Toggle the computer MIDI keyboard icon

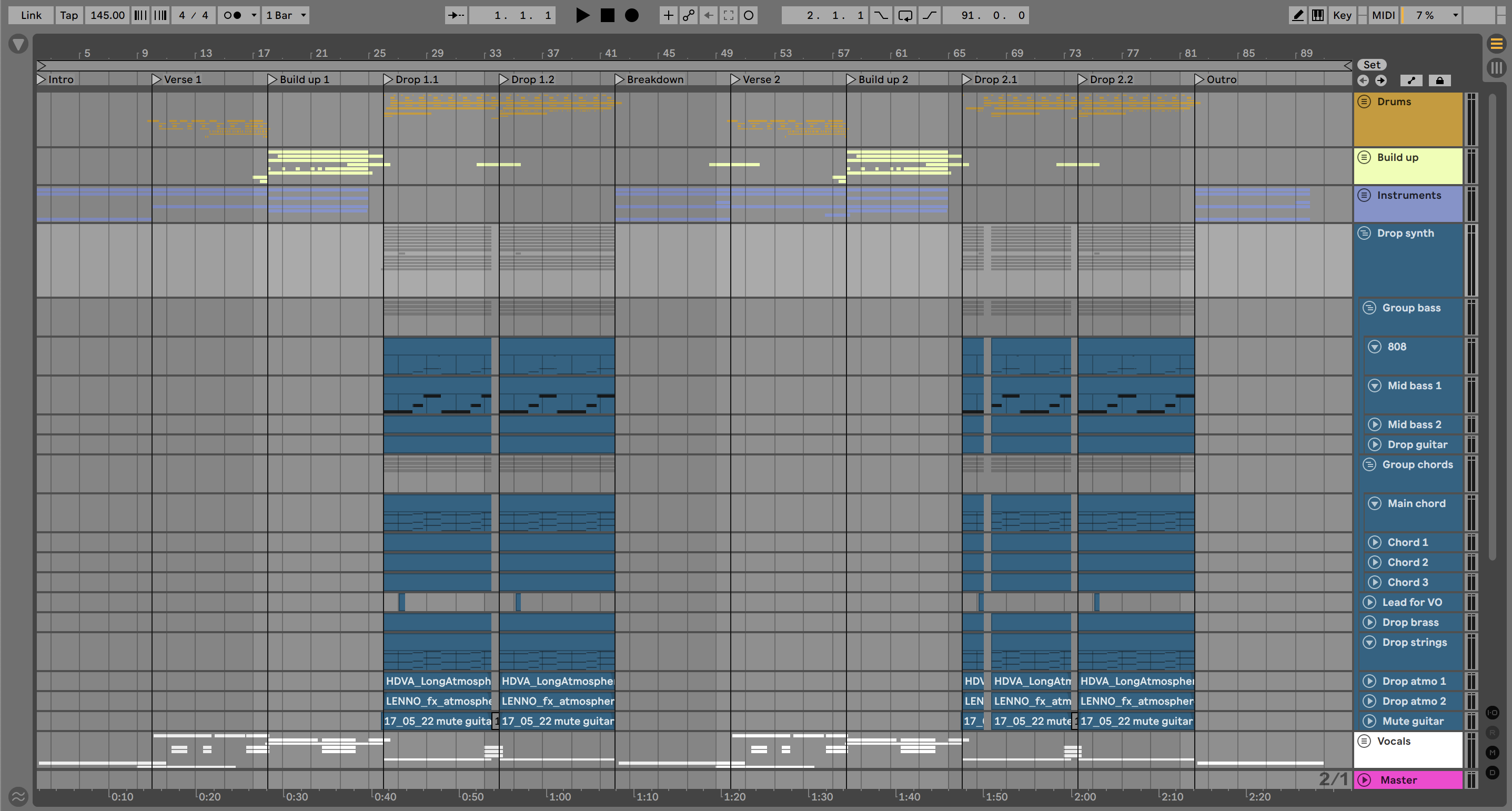1318,15
